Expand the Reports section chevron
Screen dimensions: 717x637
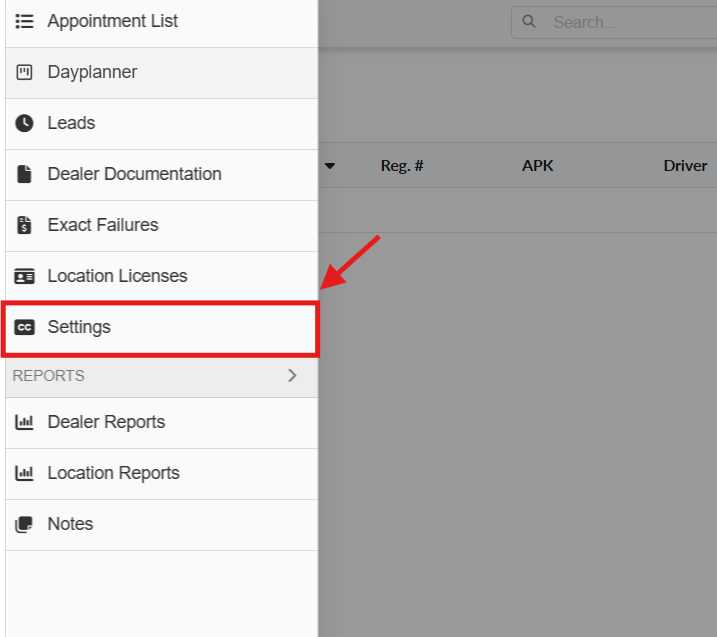[292, 376]
